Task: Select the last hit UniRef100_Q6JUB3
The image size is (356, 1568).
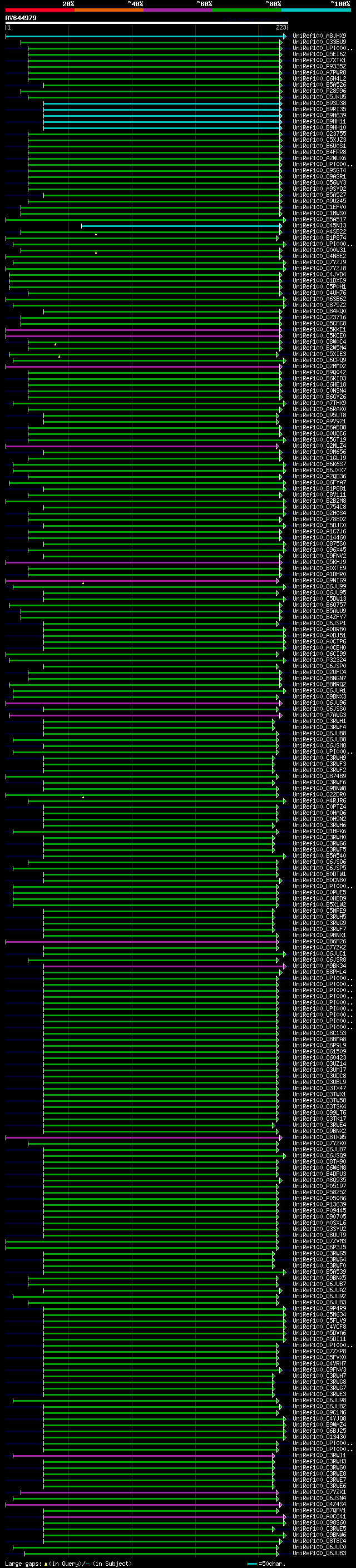Action: (x=319, y=1554)
